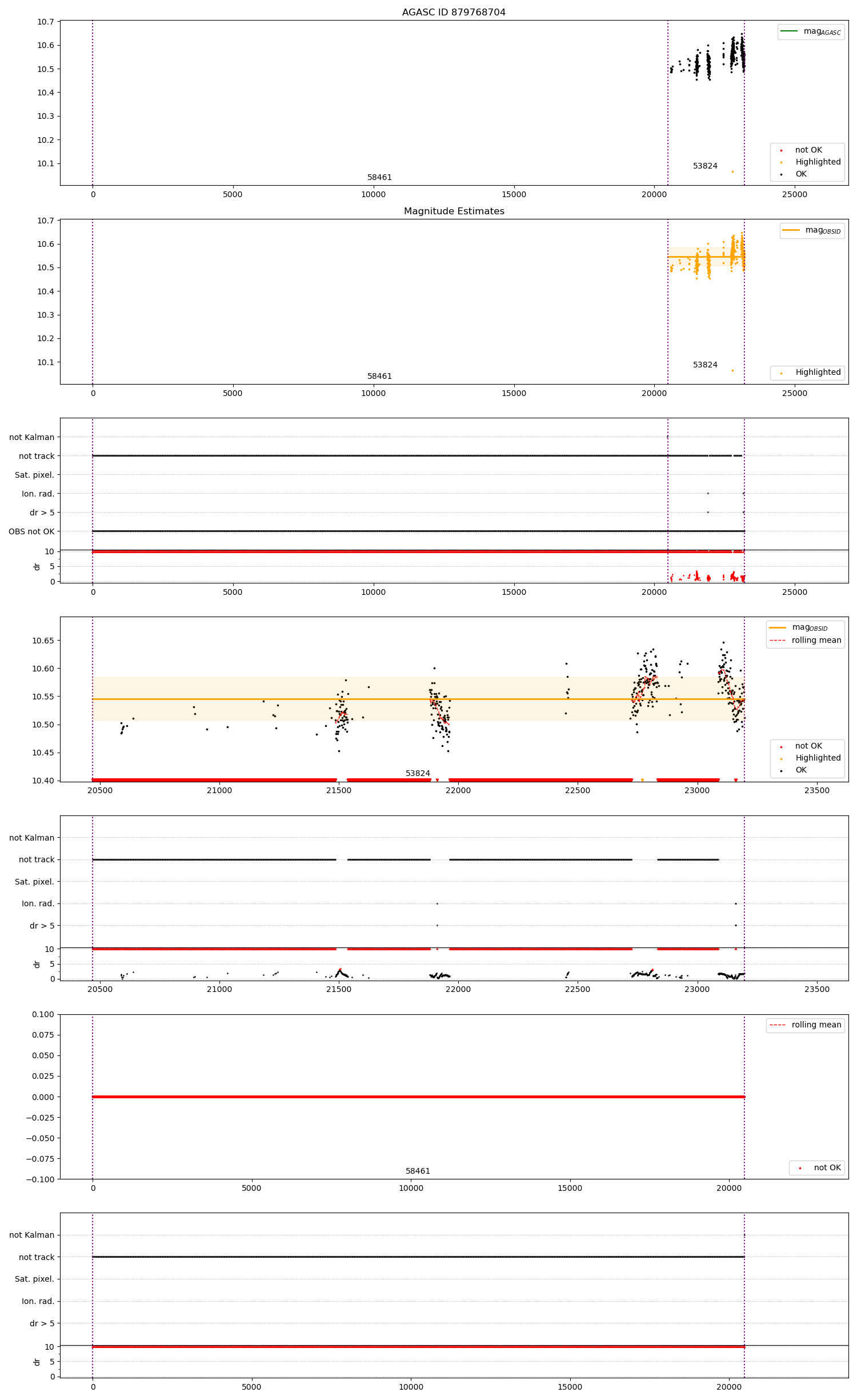The image size is (857, 1400).
Task: Click the 25000 x-axis tick under the top plot
Action: click(x=794, y=194)
